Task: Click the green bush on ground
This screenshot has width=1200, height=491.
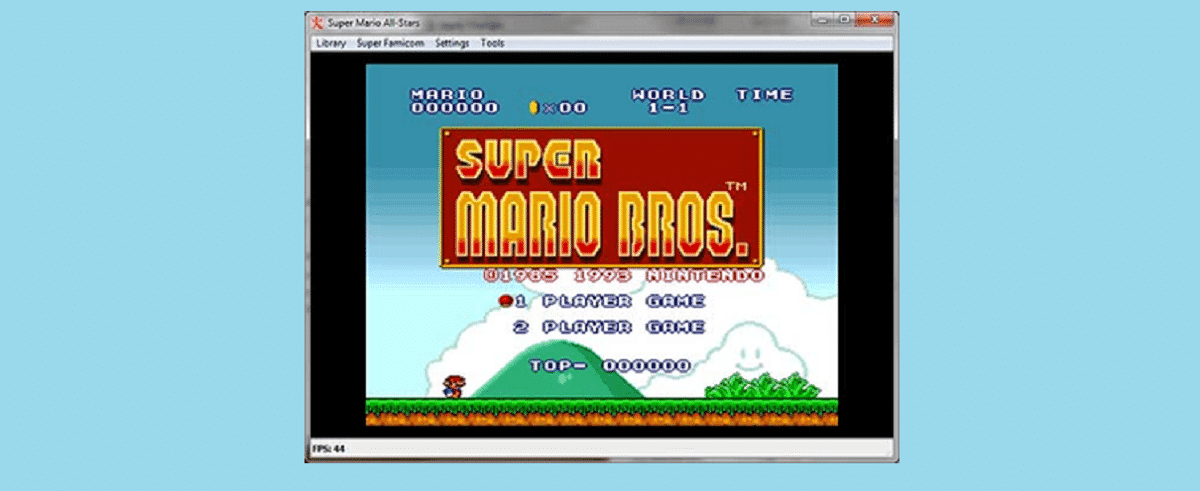Action: pyautogui.click(x=762, y=386)
